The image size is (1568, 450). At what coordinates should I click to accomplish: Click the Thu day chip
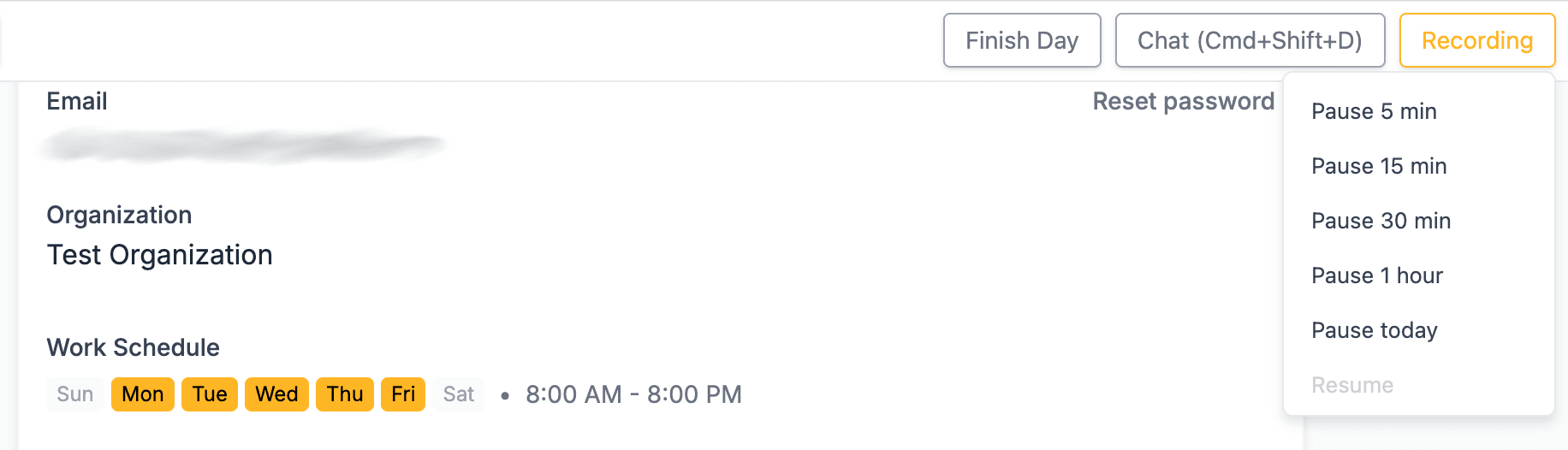click(x=345, y=394)
